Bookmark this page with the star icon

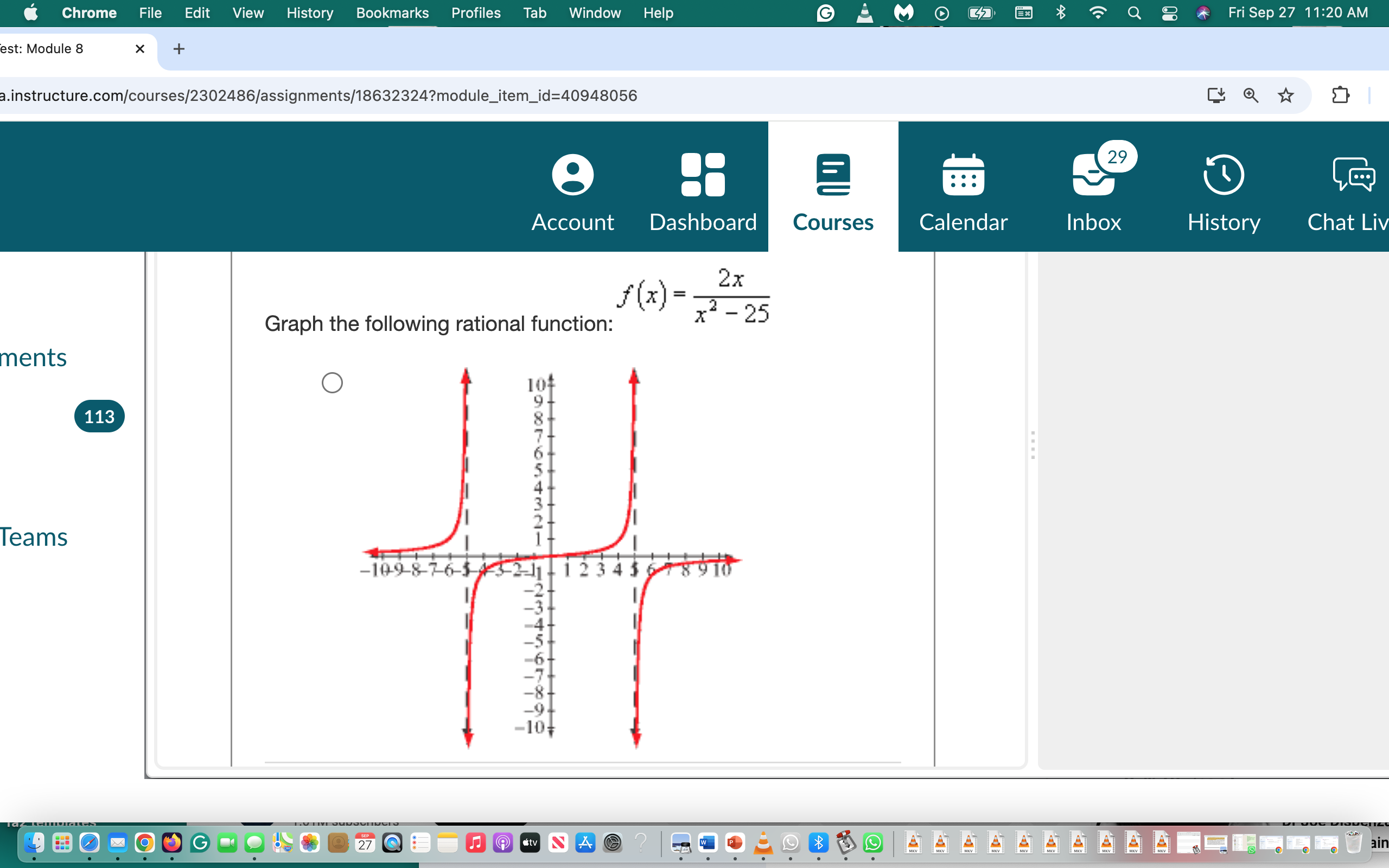coord(1286,95)
